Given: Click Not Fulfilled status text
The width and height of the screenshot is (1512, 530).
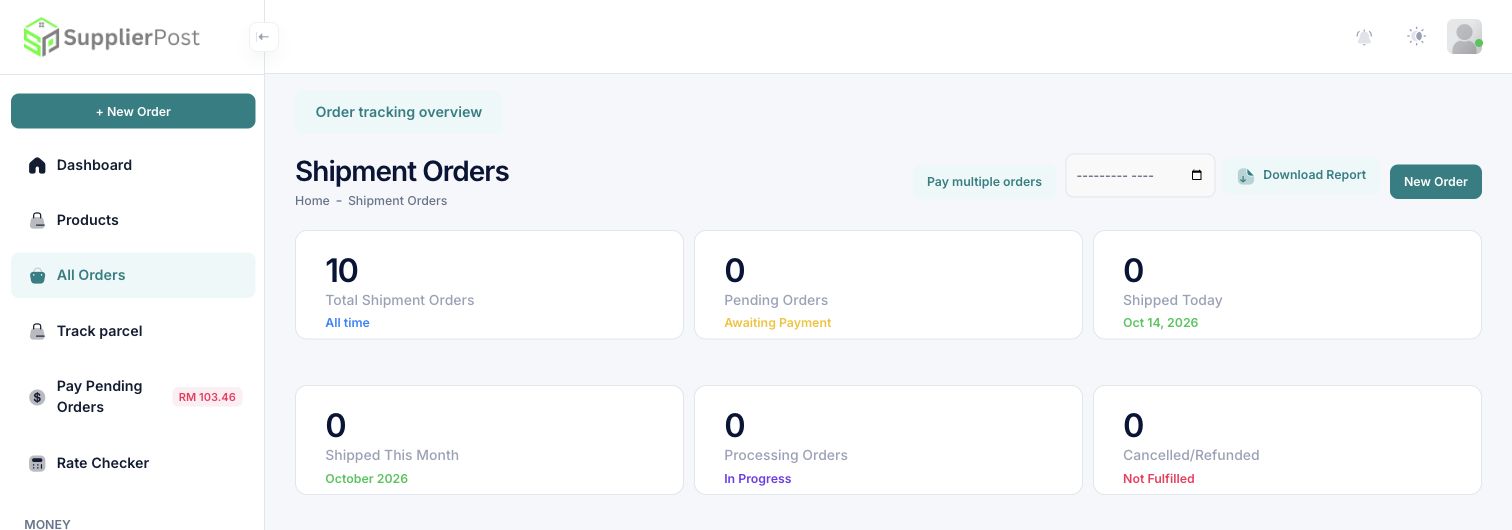Looking at the screenshot, I should (1158, 479).
